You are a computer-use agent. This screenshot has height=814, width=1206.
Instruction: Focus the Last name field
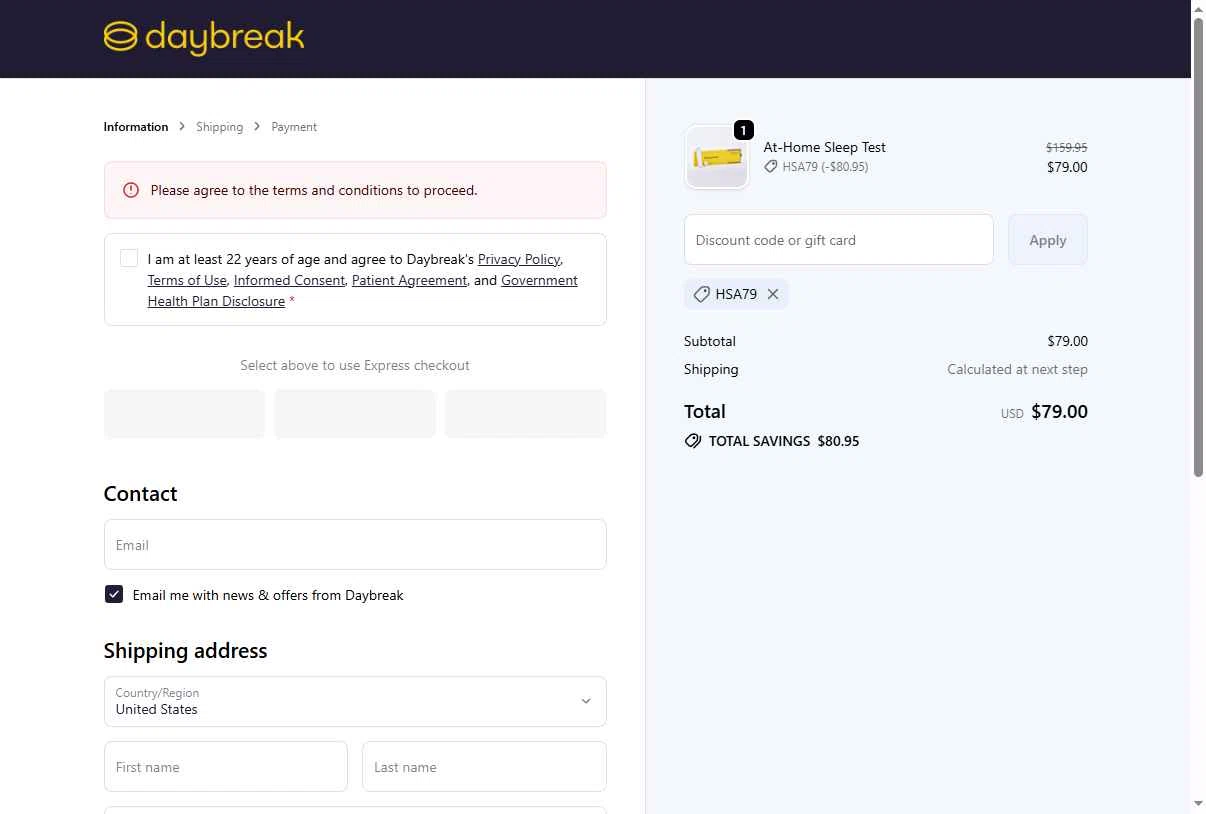click(x=484, y=767)
